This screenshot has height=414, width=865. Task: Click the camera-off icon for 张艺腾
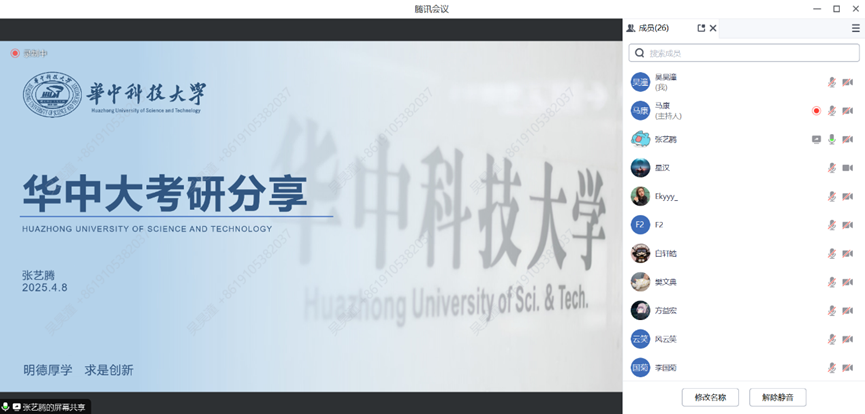click(847, 140)
